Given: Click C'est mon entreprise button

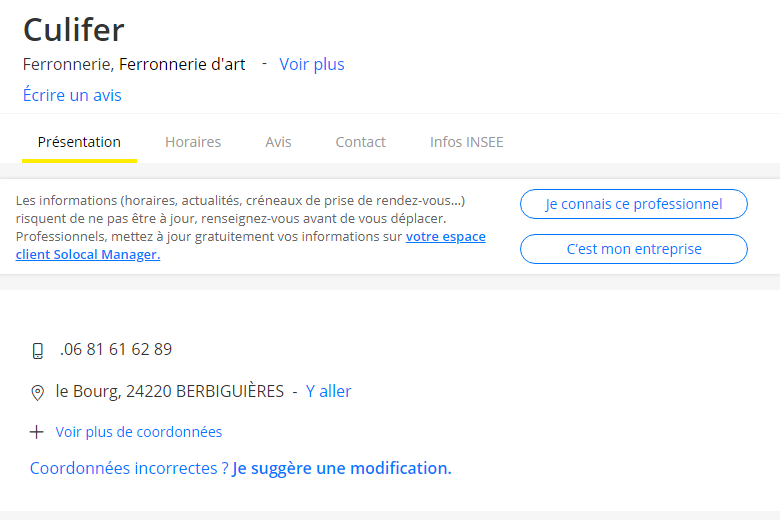Looking at the screenshot, I should 634,249.
